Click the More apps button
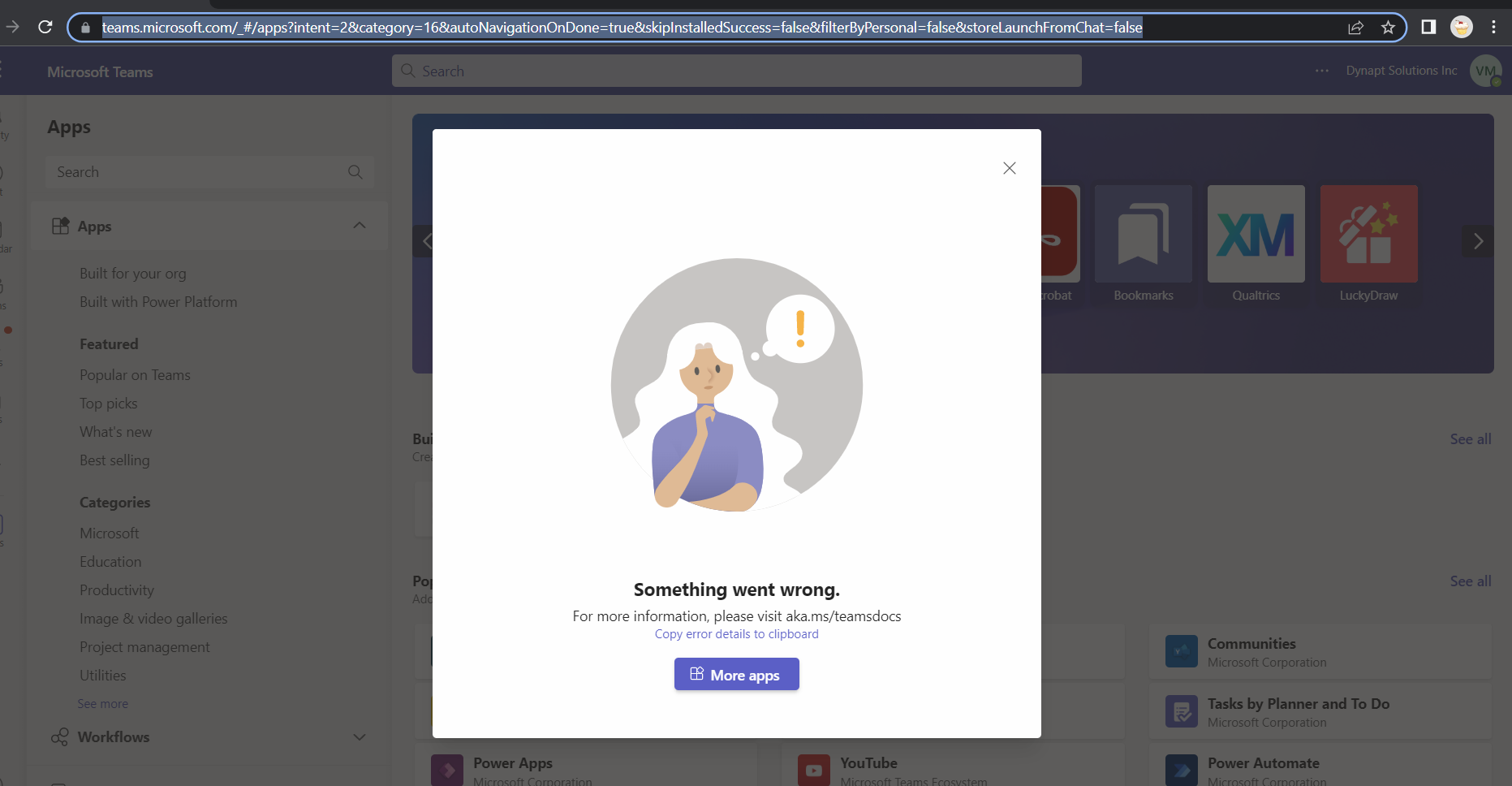This screenshot has width=1512, height=786. click(736, 674)
